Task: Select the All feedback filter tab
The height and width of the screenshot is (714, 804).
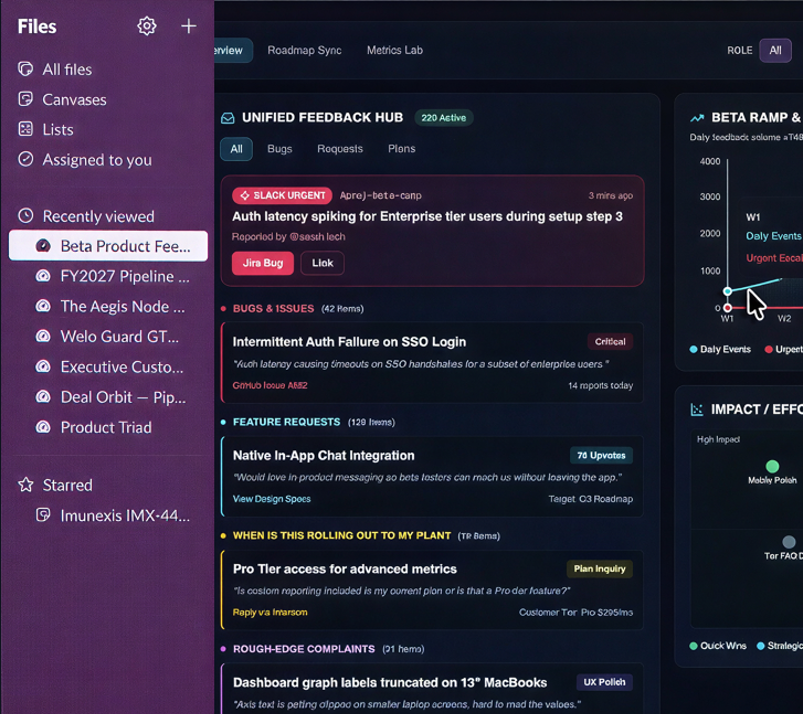Action: click(236, 149)
